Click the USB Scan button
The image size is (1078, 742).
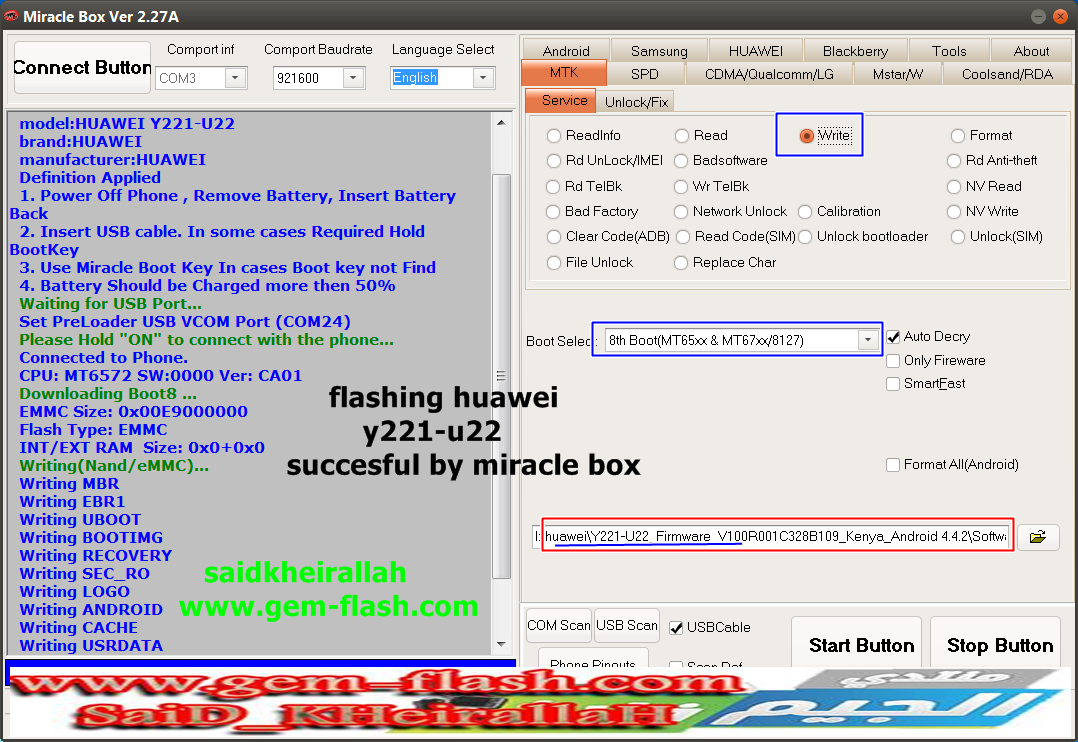coord(626,625)
